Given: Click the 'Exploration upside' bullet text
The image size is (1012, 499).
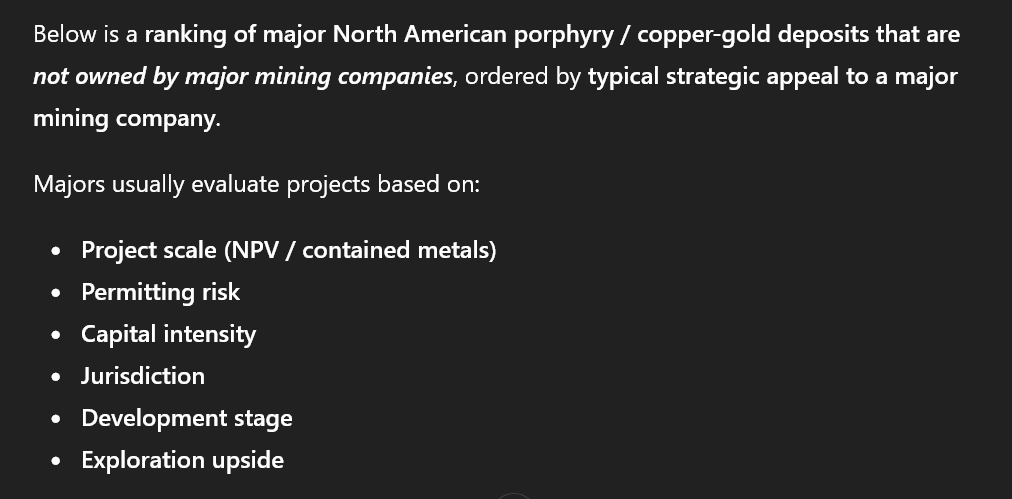Looking at the screenshot, I should 182,460.
